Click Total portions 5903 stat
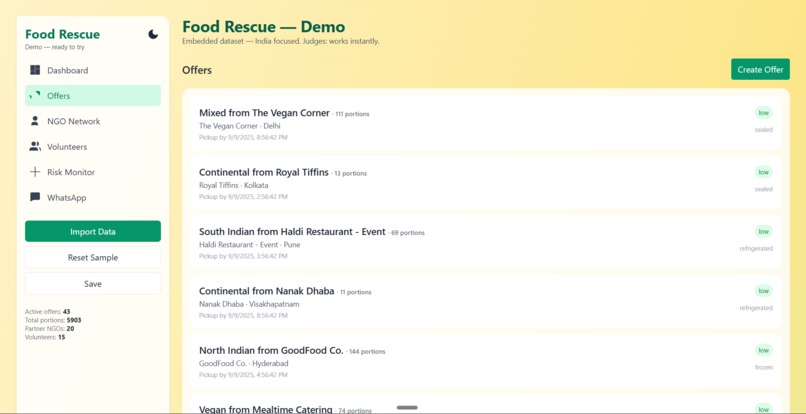806x414 pixels. pyautogui.click(x=53, y=320)
